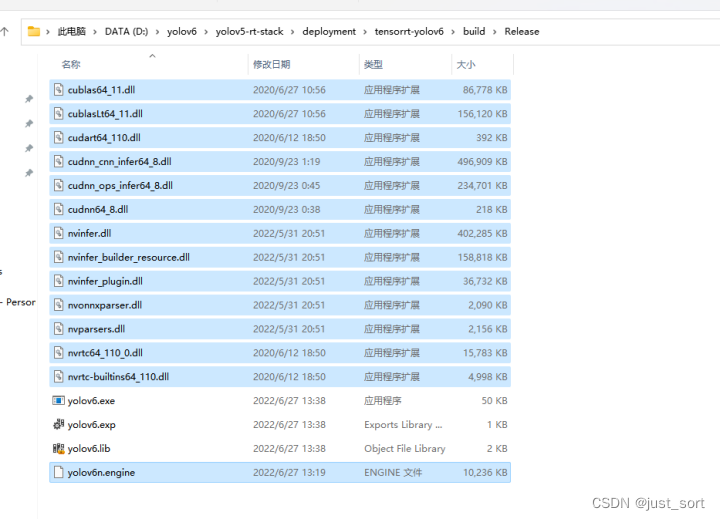Expand chevron after yolov6 breadcrumb

pos(206,32)
